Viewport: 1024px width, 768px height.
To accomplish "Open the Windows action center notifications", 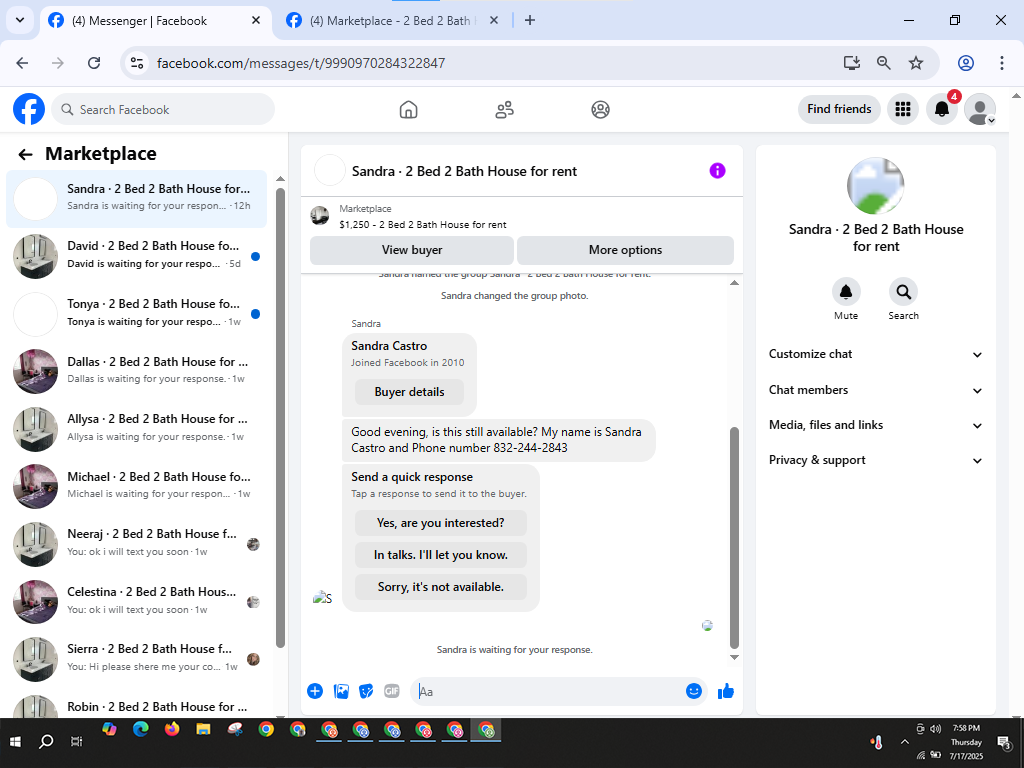I will (x=1004, y=742).
